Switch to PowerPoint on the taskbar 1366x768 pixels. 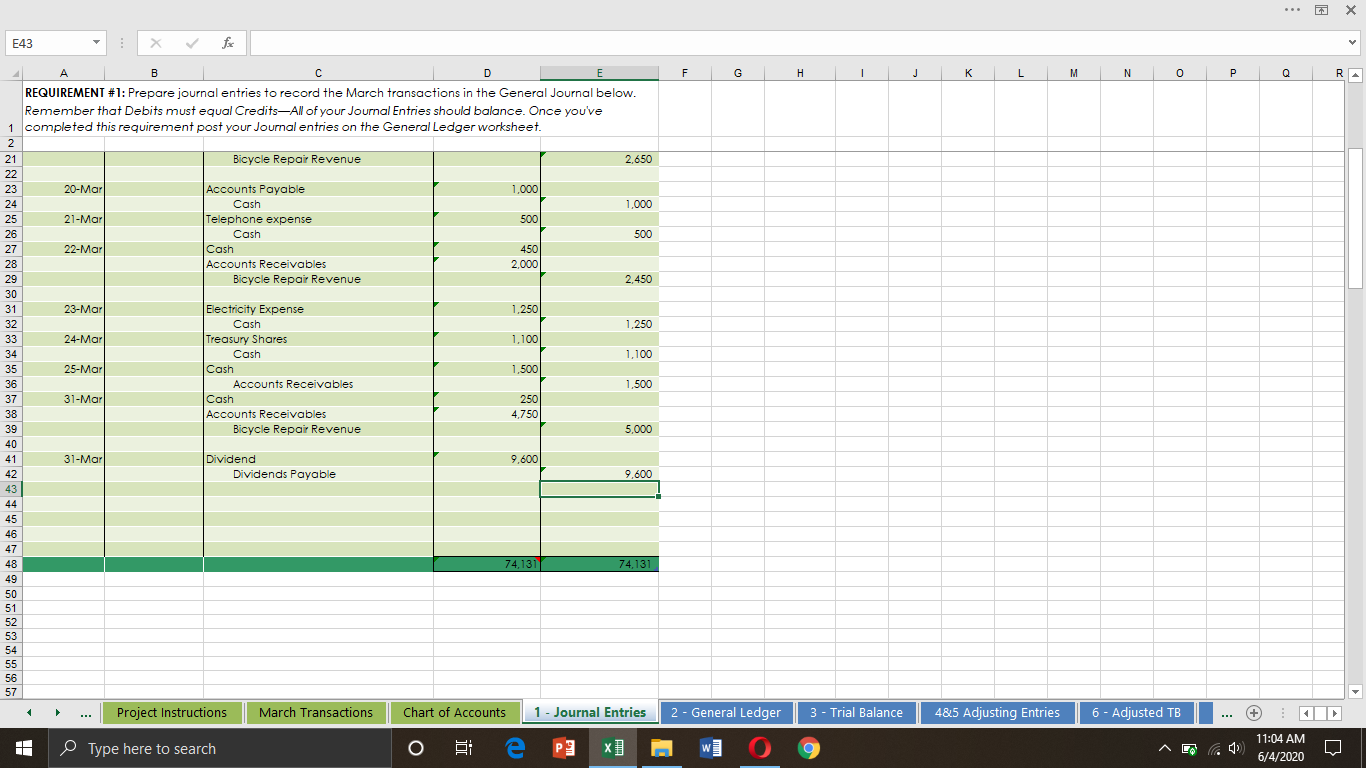click(563, 748)
